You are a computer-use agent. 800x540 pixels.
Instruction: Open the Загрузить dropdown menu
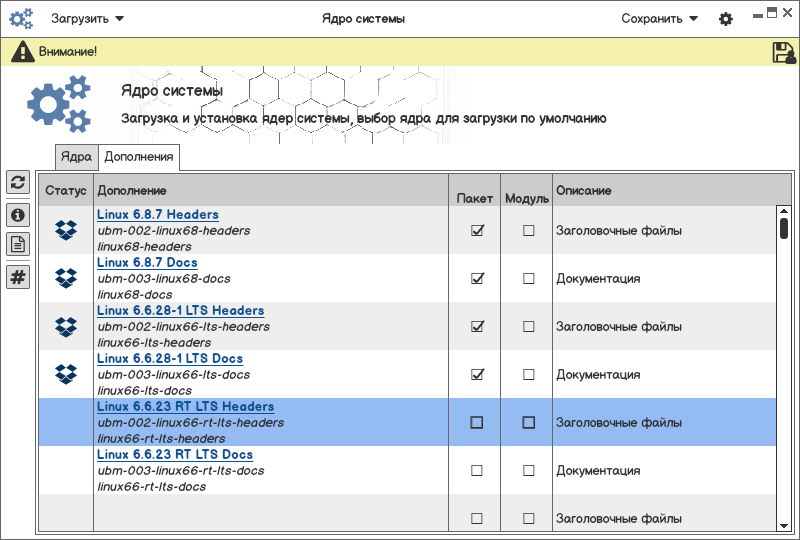pos(88,19)
